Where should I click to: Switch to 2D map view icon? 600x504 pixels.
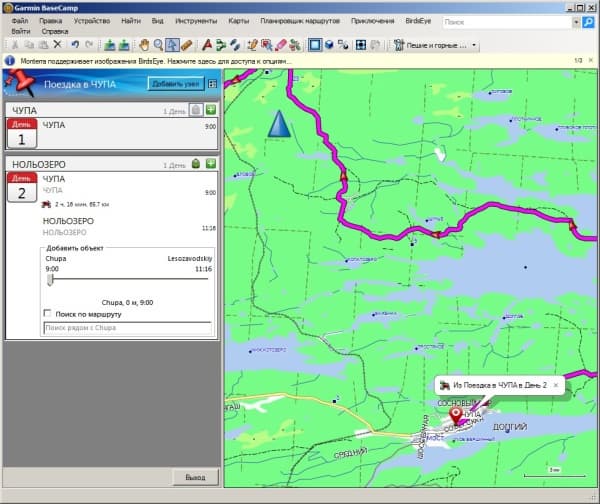pos(315,45)
